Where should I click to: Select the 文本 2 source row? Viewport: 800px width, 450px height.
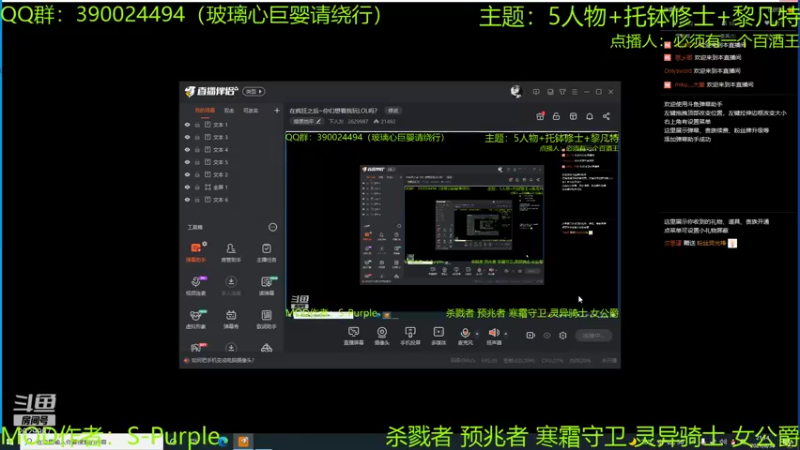point(233,174)
